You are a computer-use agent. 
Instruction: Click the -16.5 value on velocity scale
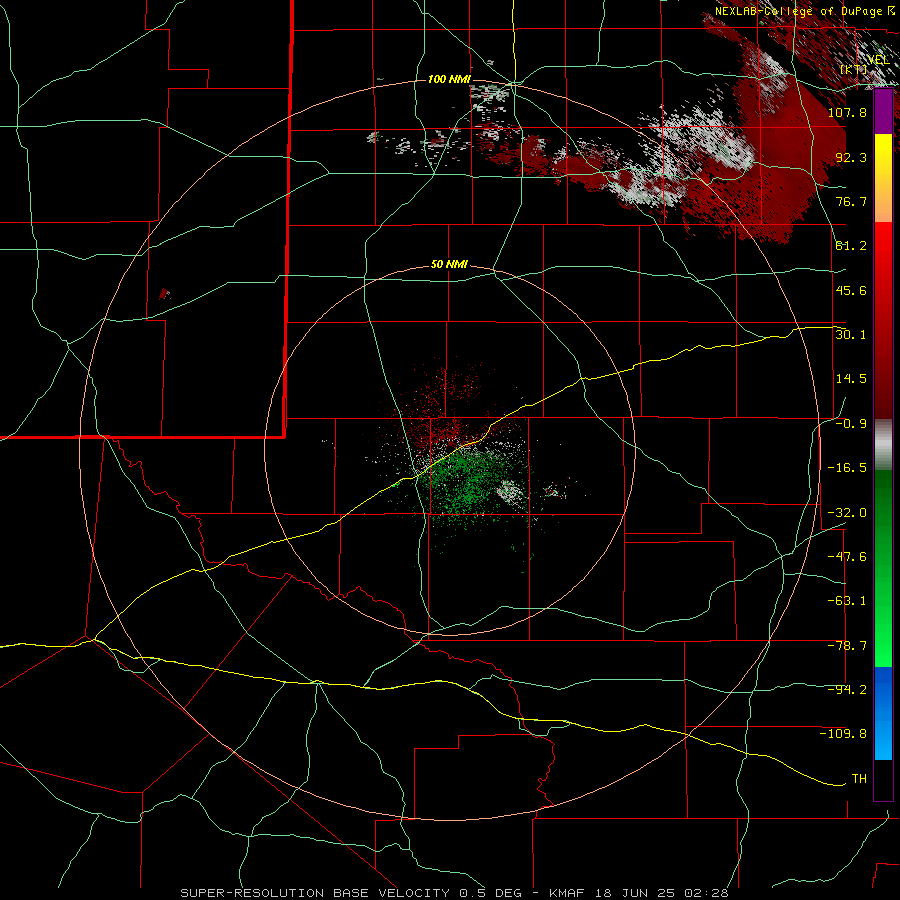847,468
